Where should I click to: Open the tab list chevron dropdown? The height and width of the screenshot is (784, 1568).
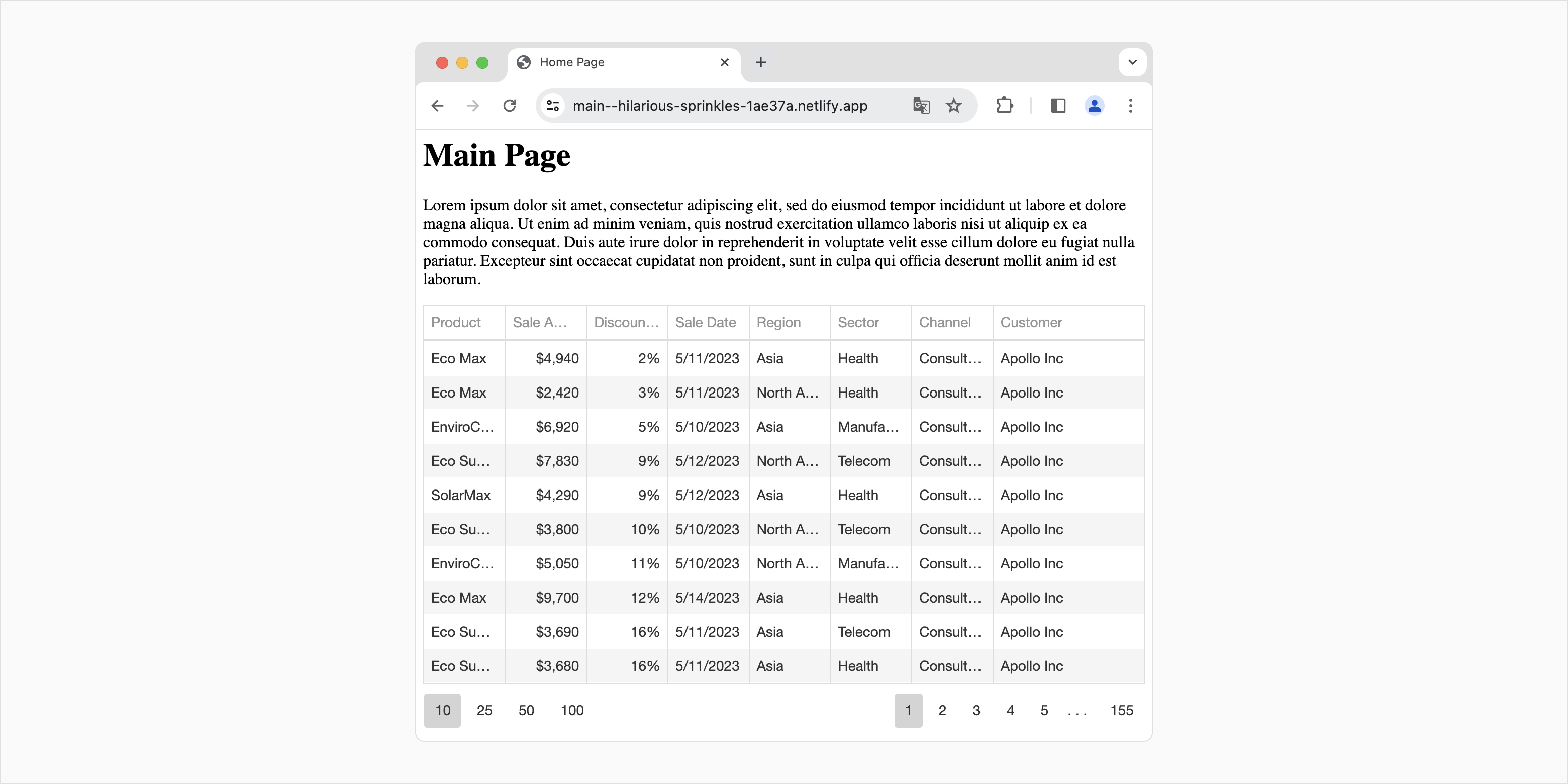click(1132, 62)
